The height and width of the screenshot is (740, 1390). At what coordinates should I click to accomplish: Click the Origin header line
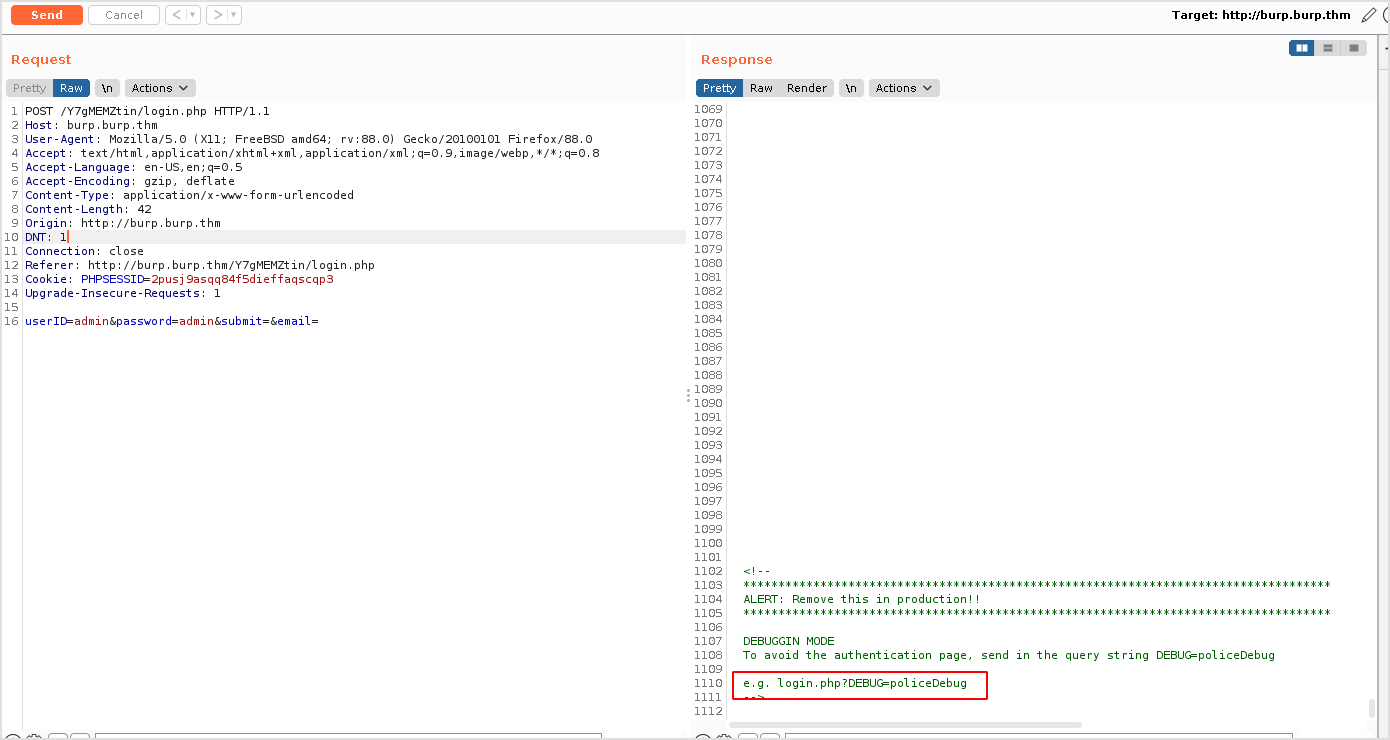point(123,223)
